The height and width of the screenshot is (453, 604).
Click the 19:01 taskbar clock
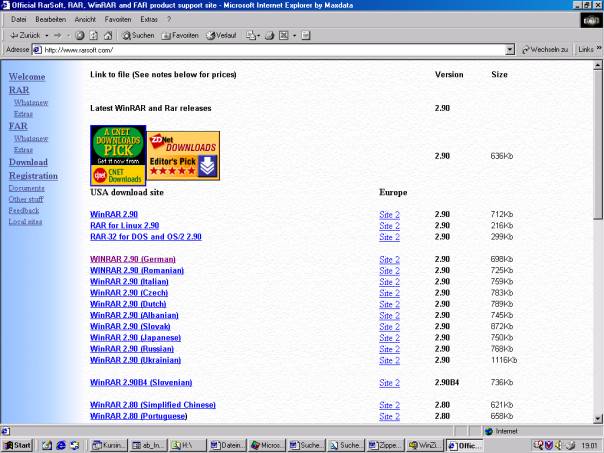pos(589,446)
